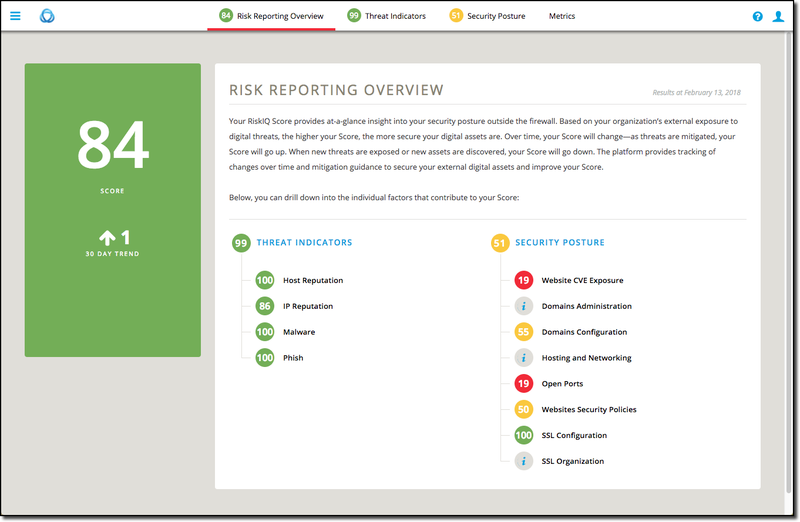The width and height of the screenshot is (800, 522).
Task: Click the 30 day trend up arrow
Action: [x=107, y=237]
